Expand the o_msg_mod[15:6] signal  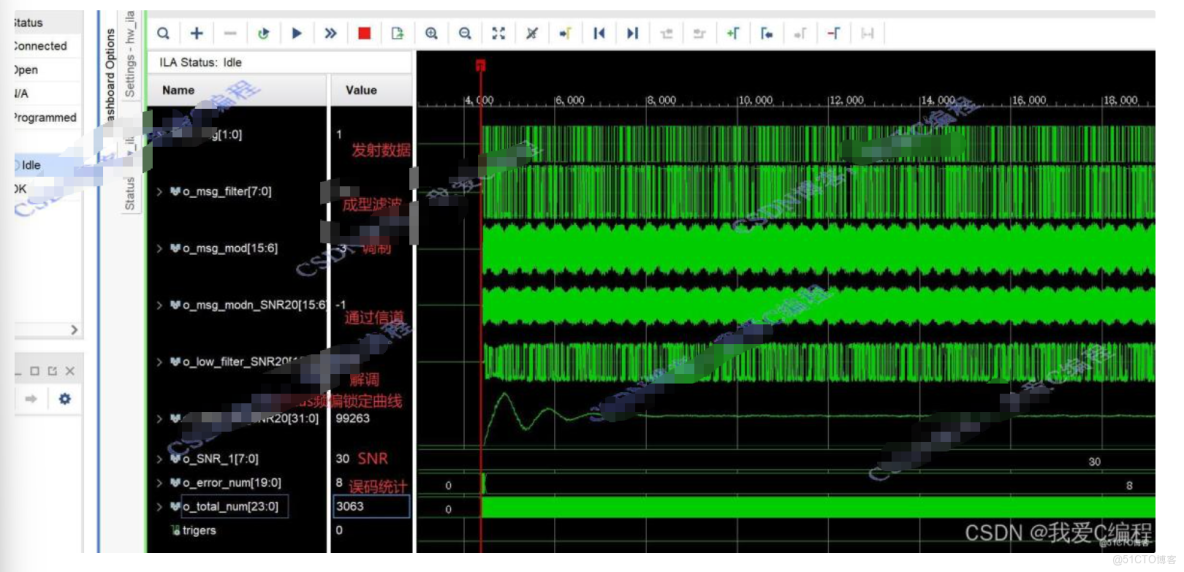[x=160, y=248]
